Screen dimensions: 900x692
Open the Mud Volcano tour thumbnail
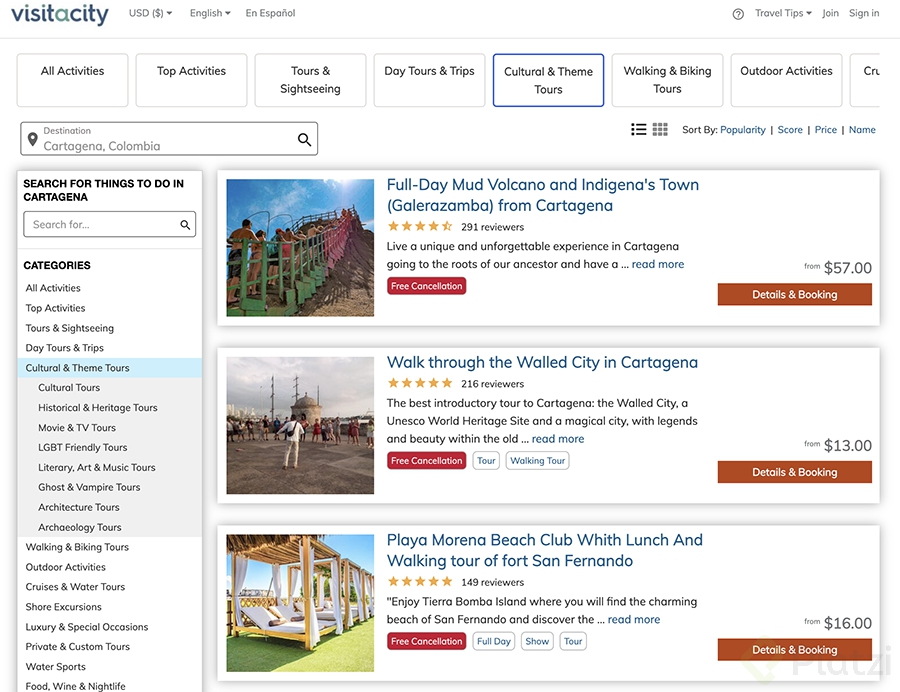click(300, 248)
